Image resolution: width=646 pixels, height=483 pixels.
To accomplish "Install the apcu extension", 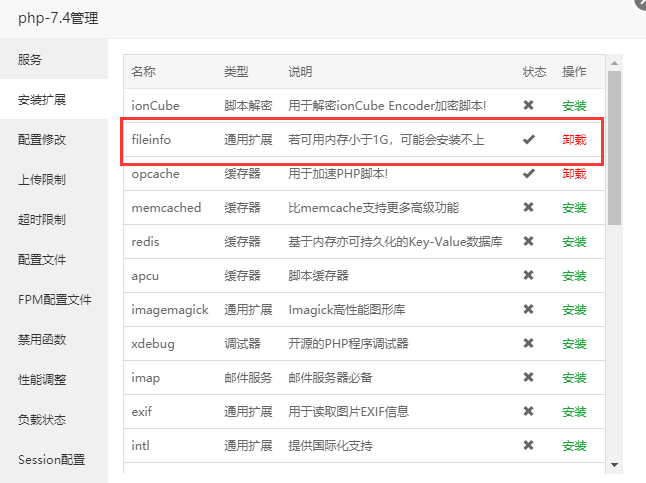I will pos(574,276).
